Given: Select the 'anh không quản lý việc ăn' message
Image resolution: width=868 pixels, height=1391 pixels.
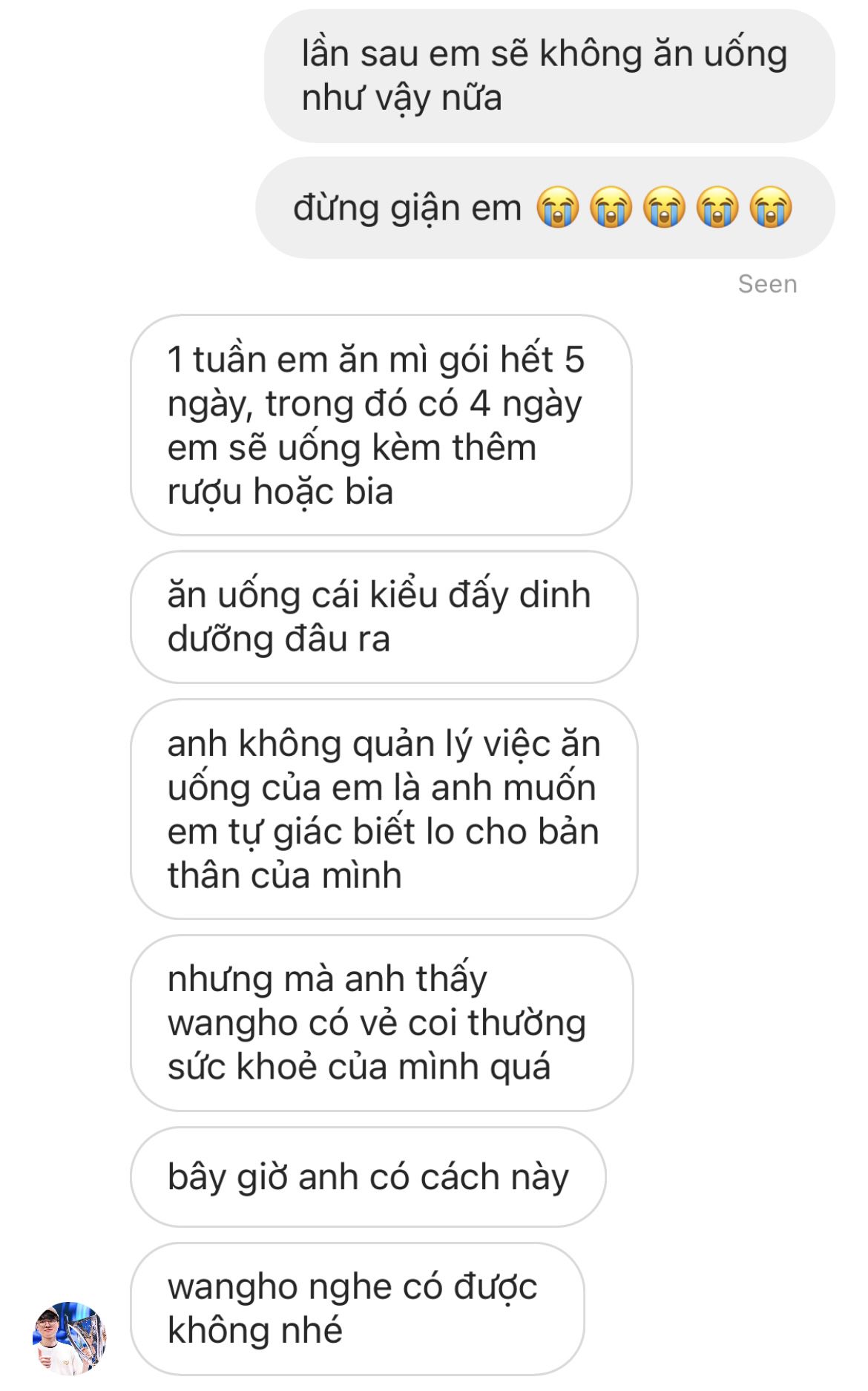Looking at the screenshot, I should [x=384, y=809].
